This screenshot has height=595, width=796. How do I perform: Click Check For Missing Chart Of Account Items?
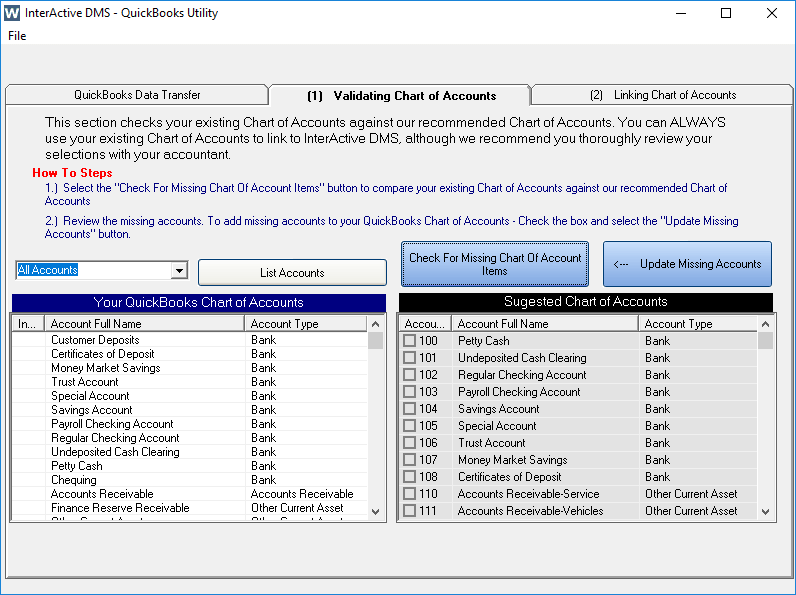[495, 264]
